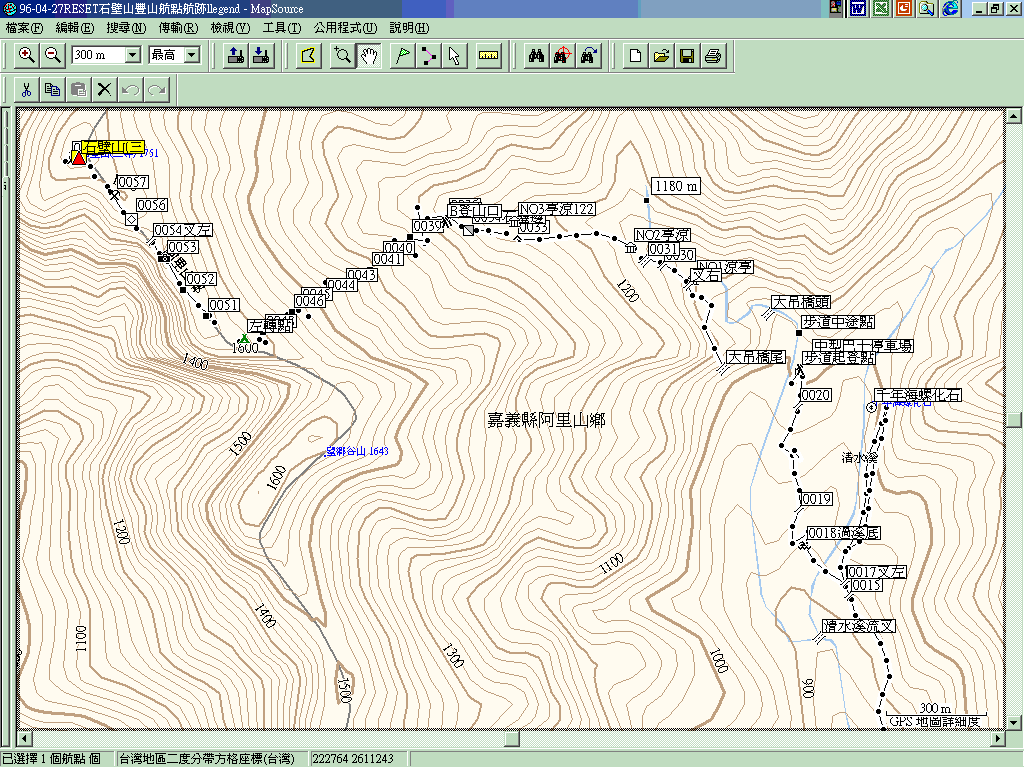1024x768 pixels.
Task: Click the Internet Explorer icon in top bar
Action: click(x=951, y=8)
